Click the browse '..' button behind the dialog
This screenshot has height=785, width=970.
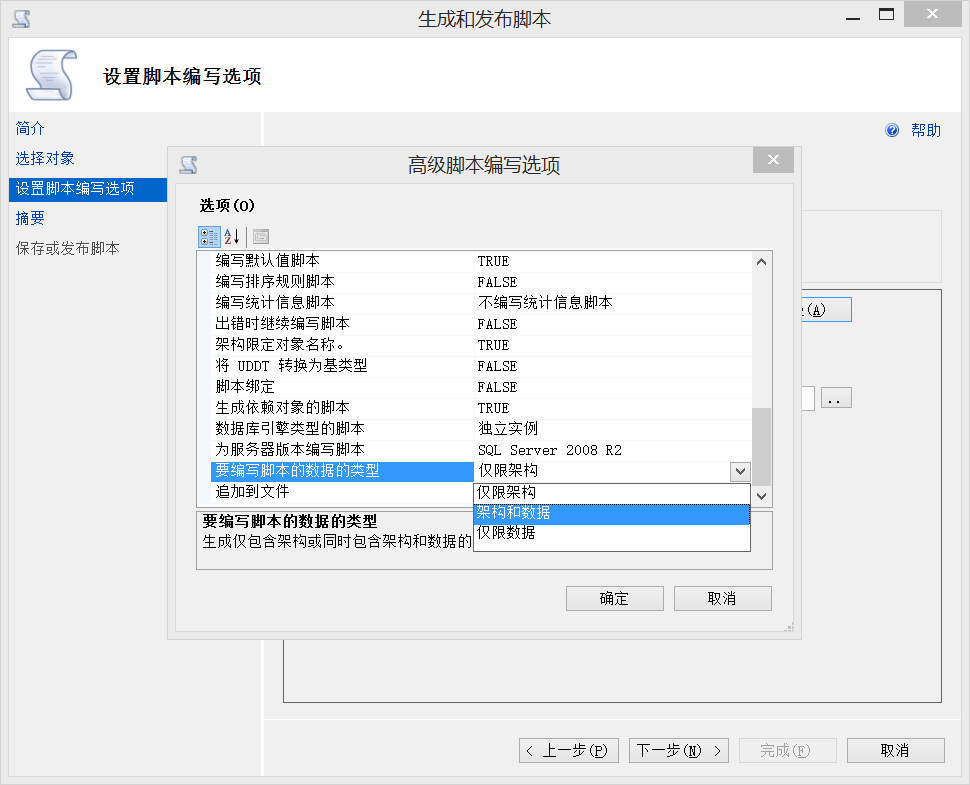(x=836, y=398)
